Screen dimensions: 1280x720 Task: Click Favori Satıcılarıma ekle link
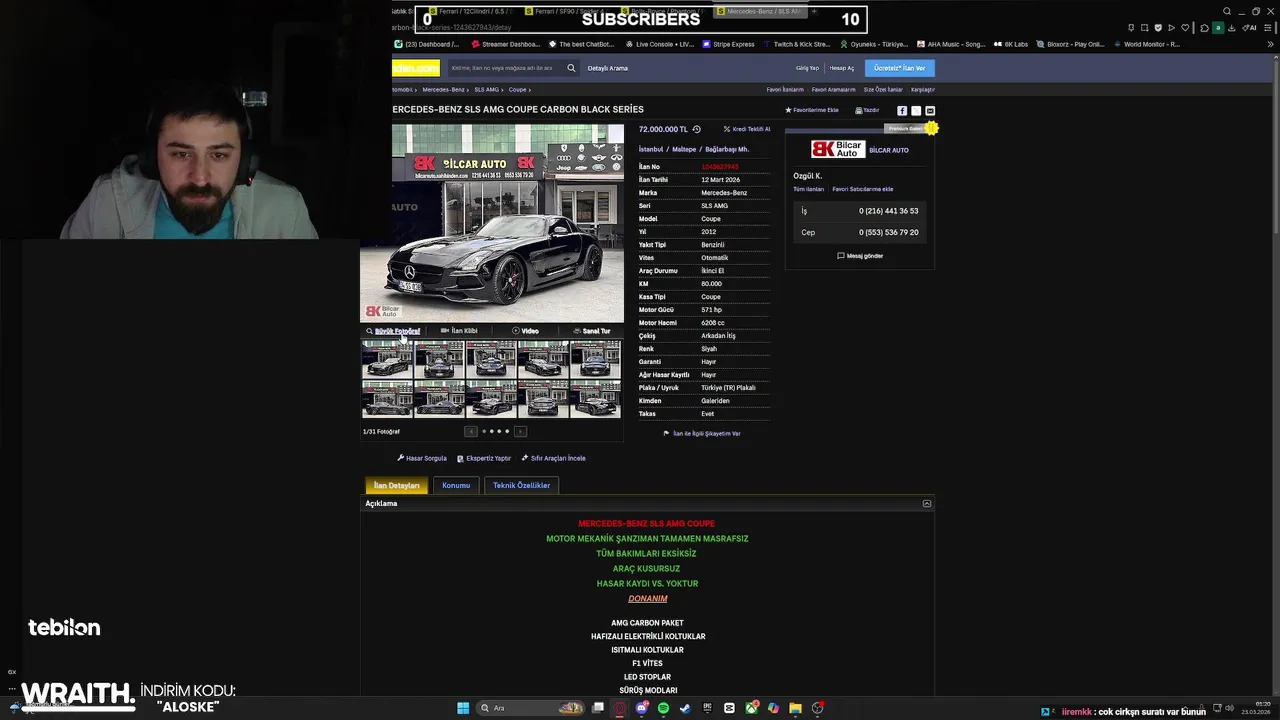pos(862,189)
